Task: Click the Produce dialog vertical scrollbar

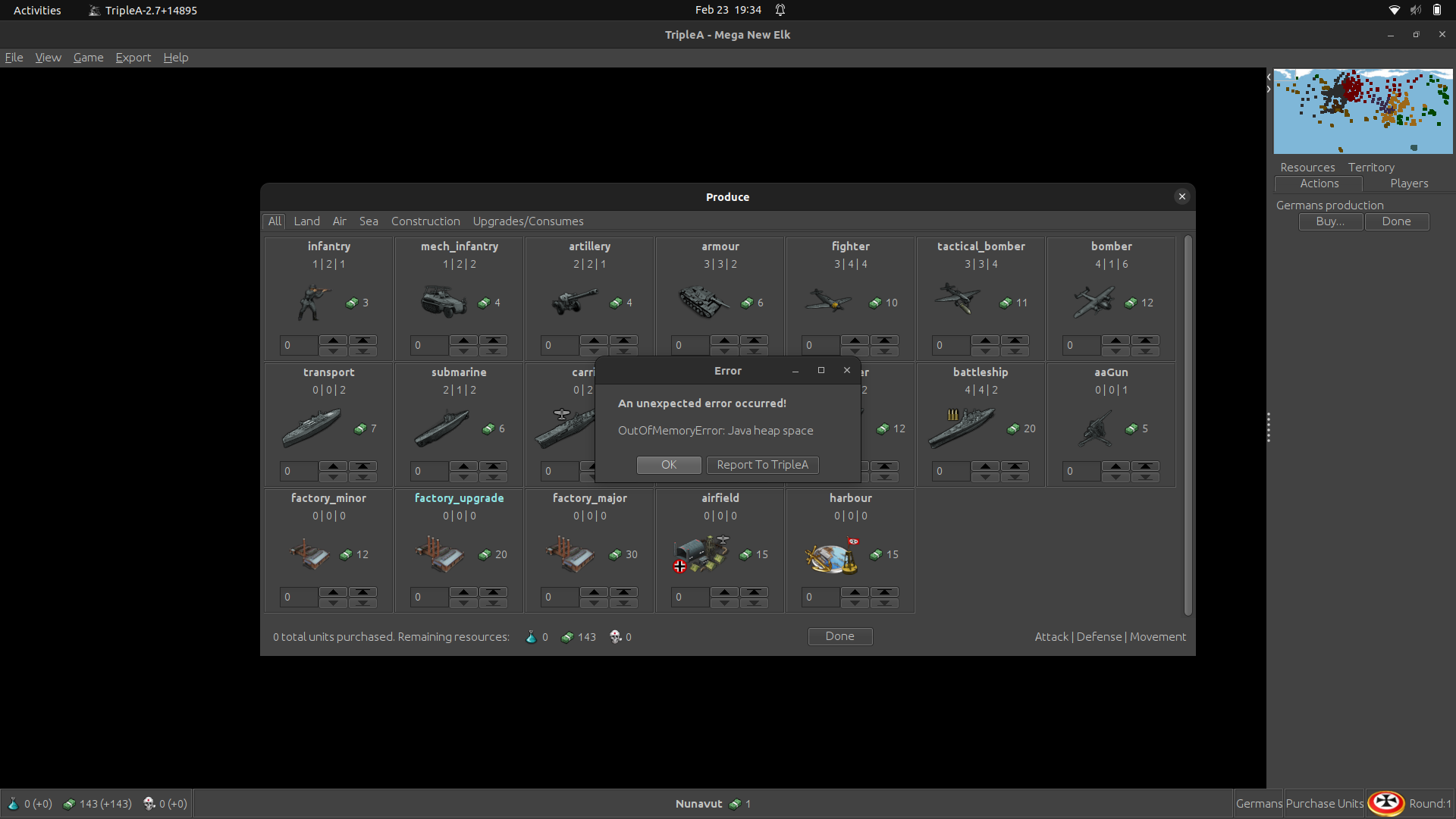Action: (x=1188, y=425)
